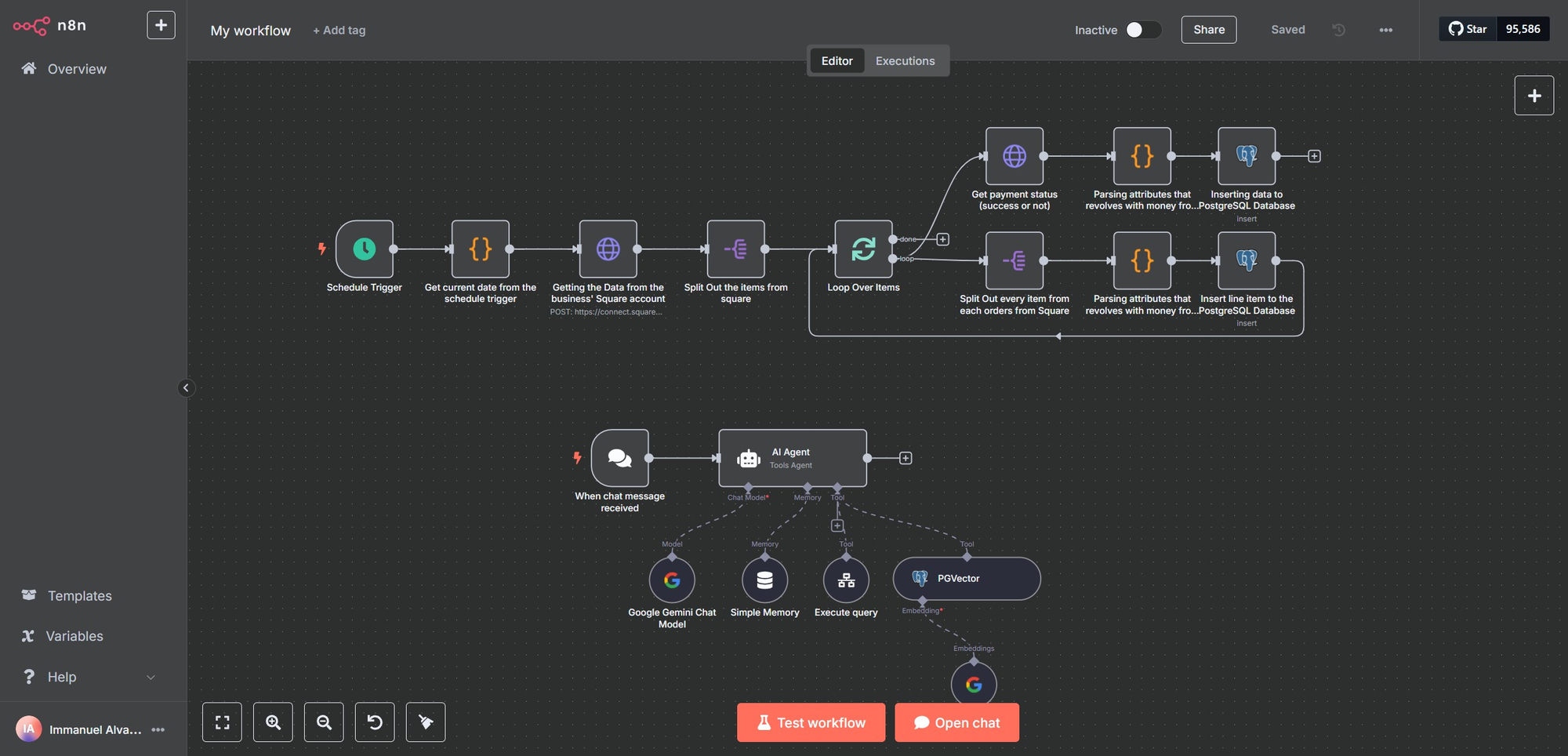Open the top Parsing attributes code node

coord(1142,156)
